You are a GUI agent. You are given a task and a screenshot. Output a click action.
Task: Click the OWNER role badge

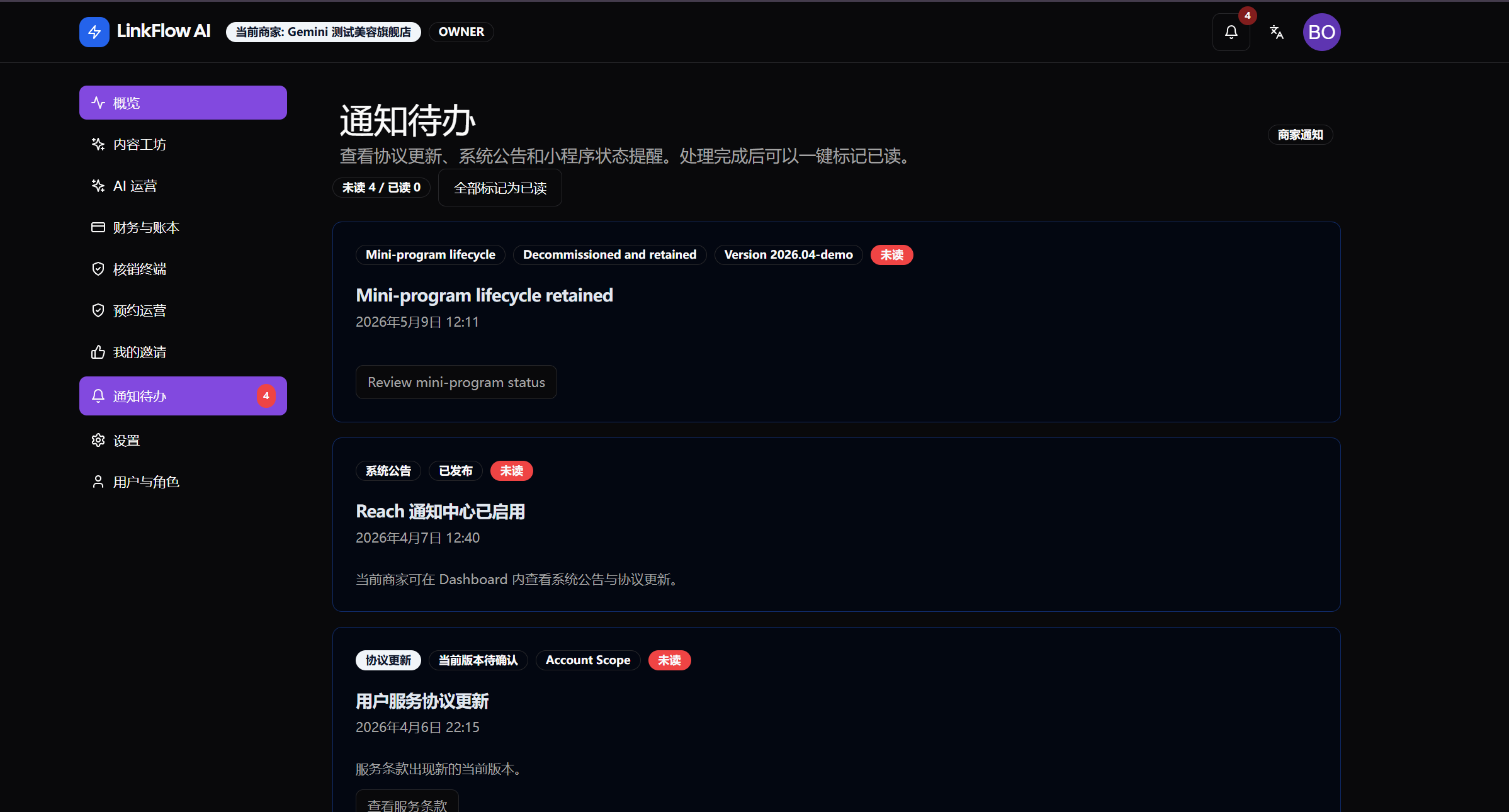(461, 32)
